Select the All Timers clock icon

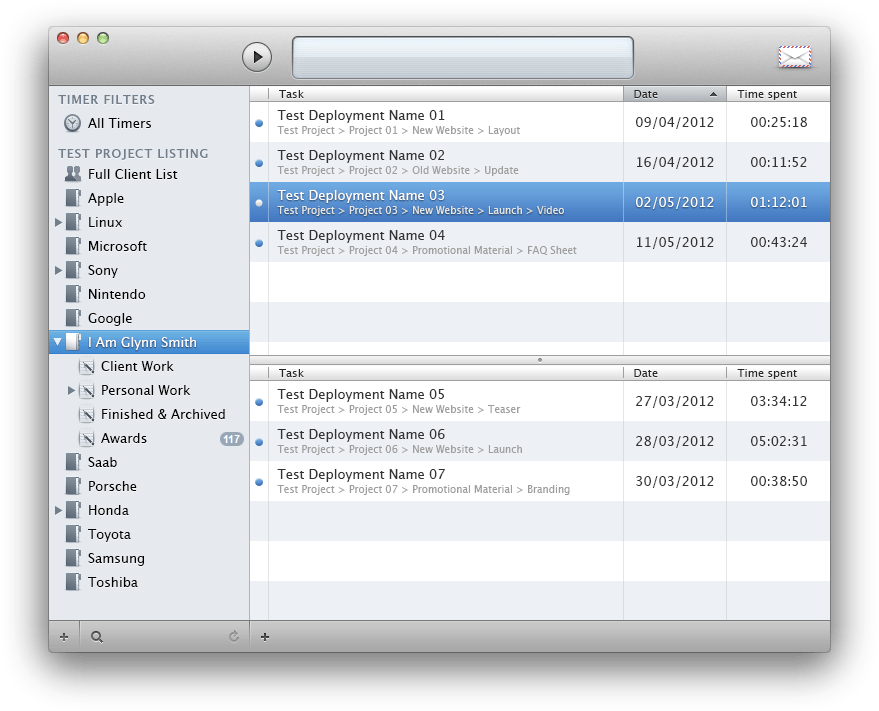pos(73,123)
